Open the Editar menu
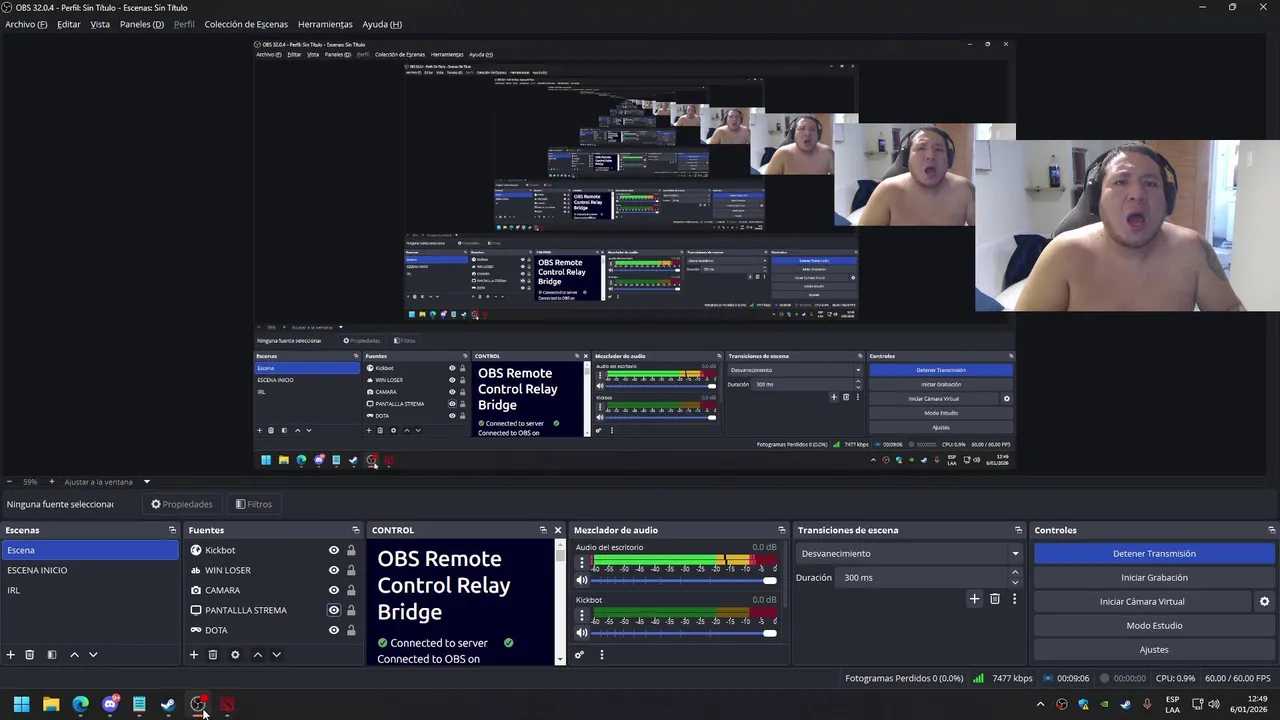Viewport: 1280px width, 720px height. click(69, 24)
